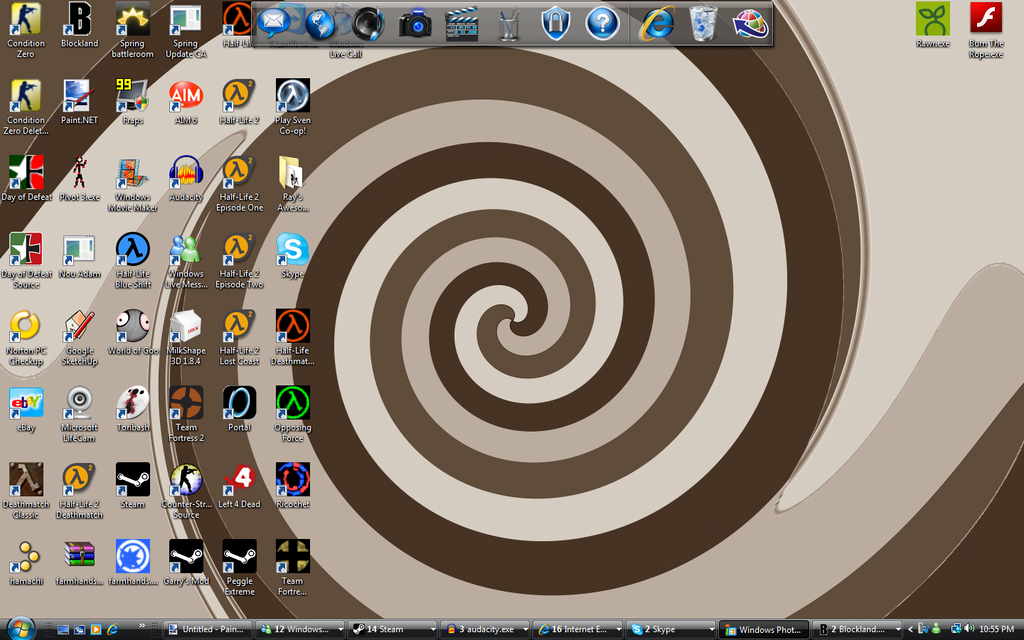Screen dimensions: 1024x640
Task: Select the Fraps desktop icon
Action: point(133,102)
